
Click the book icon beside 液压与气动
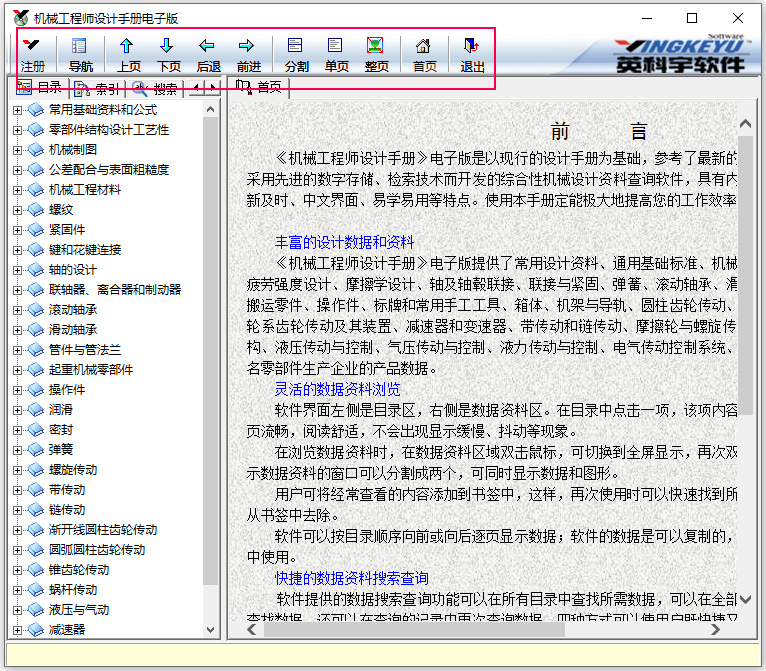tap(36, 610)
